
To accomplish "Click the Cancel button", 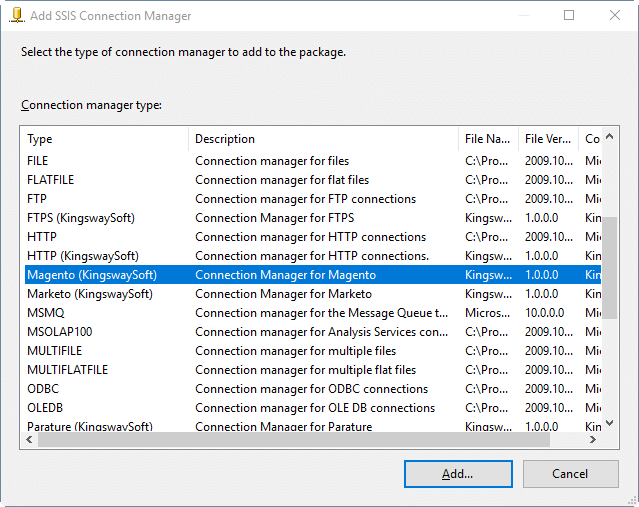I will (571, 474).
